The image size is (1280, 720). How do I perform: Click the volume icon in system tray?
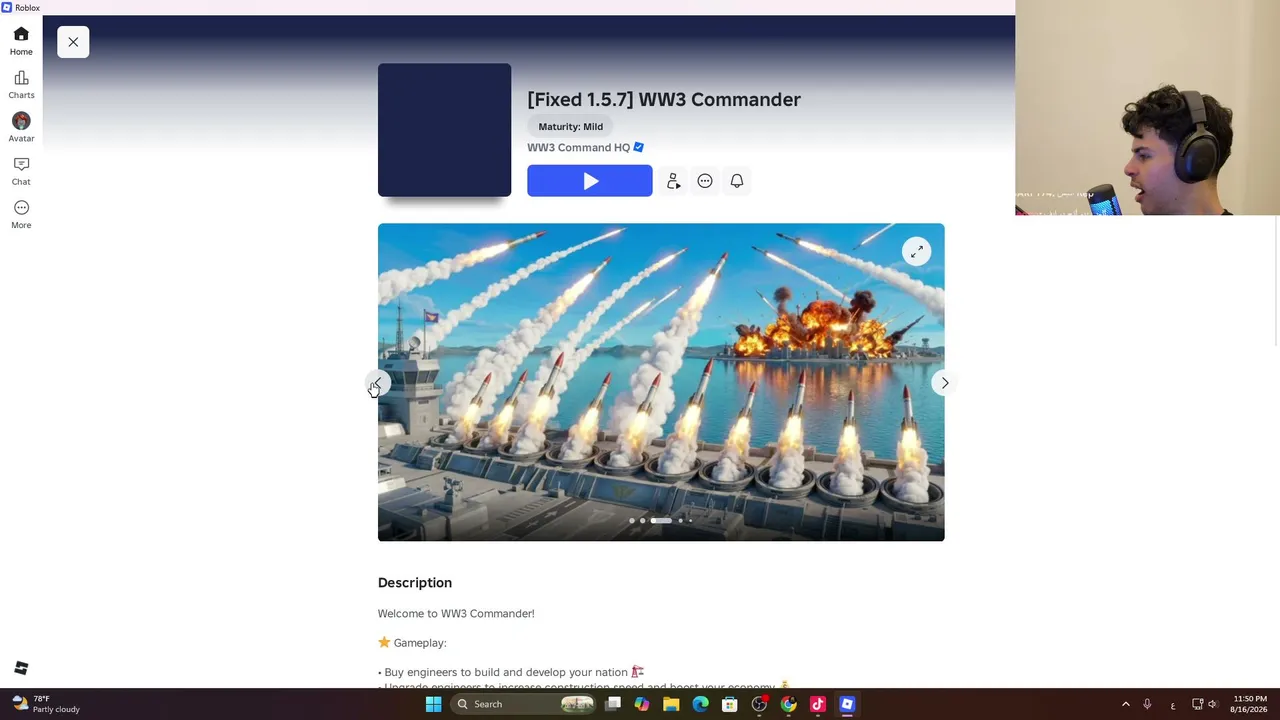1212,704
